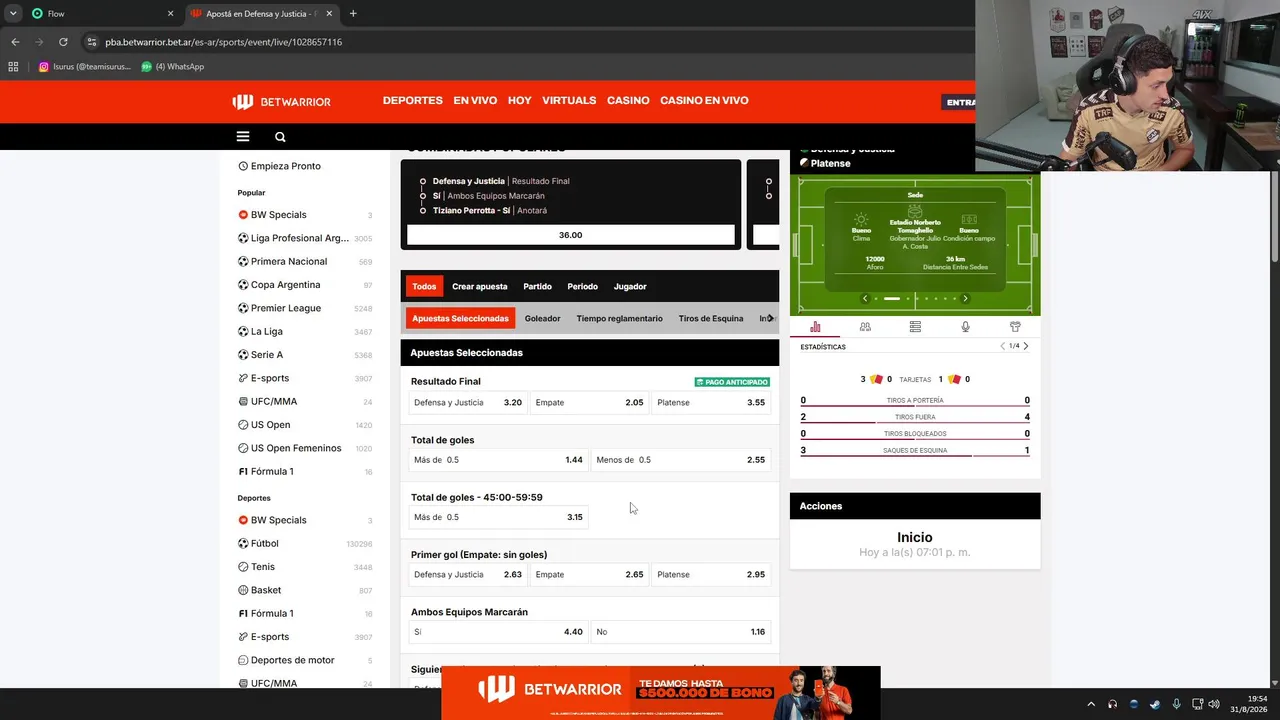
Task: Open the volume speaker tray icon
Action: (1215, 704)
